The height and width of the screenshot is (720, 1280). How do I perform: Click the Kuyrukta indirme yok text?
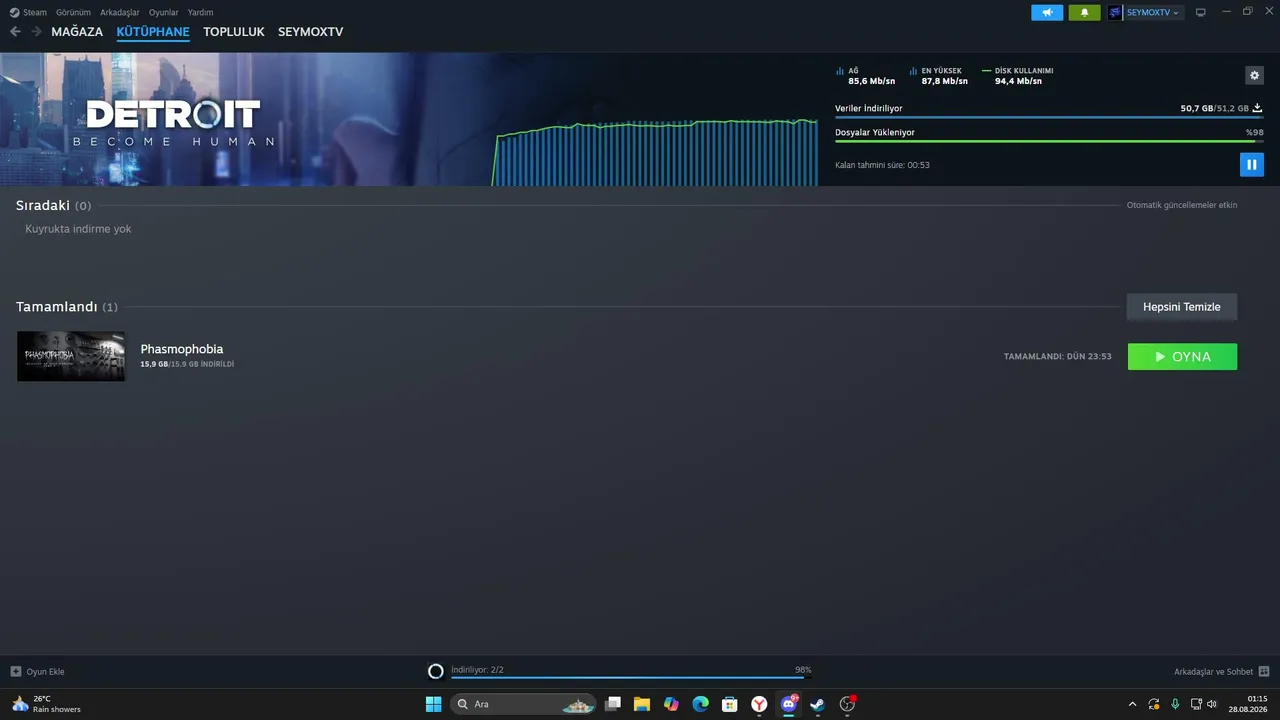pyautogui.click(x=78, y=229)
